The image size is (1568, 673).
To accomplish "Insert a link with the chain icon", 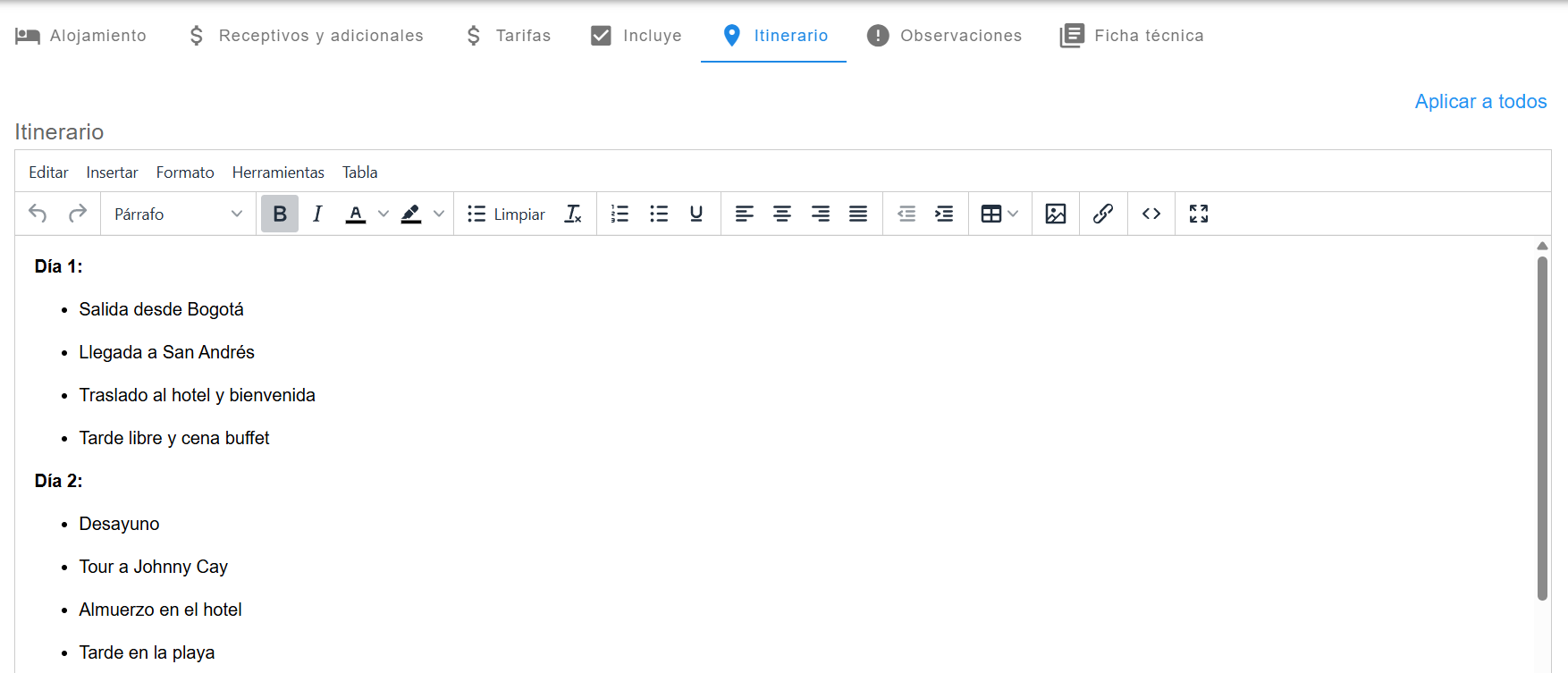I will pyautogui.click(x=1102, y=214).
